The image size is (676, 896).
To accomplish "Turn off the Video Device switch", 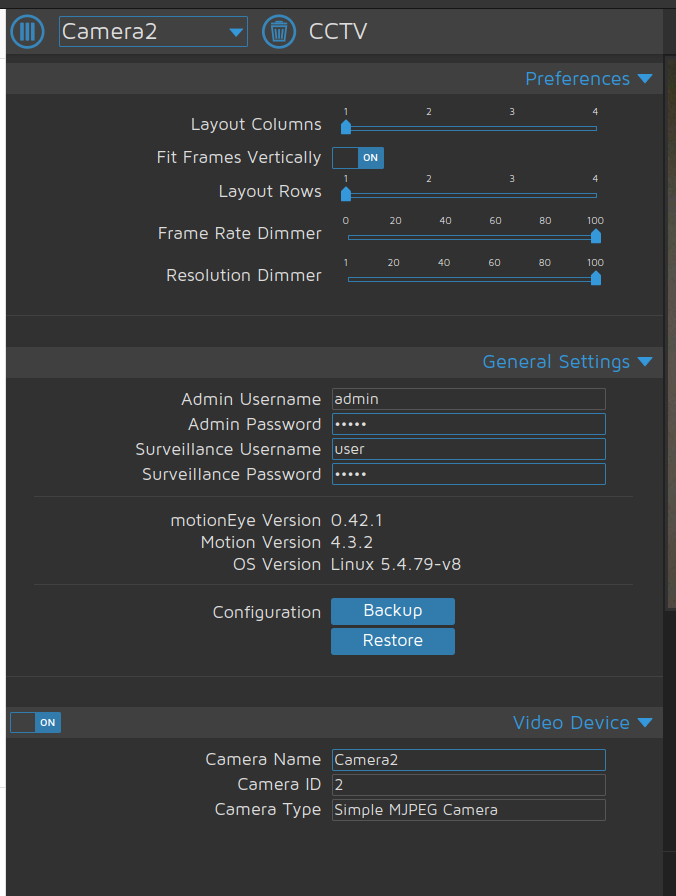I will pos(35,722).
